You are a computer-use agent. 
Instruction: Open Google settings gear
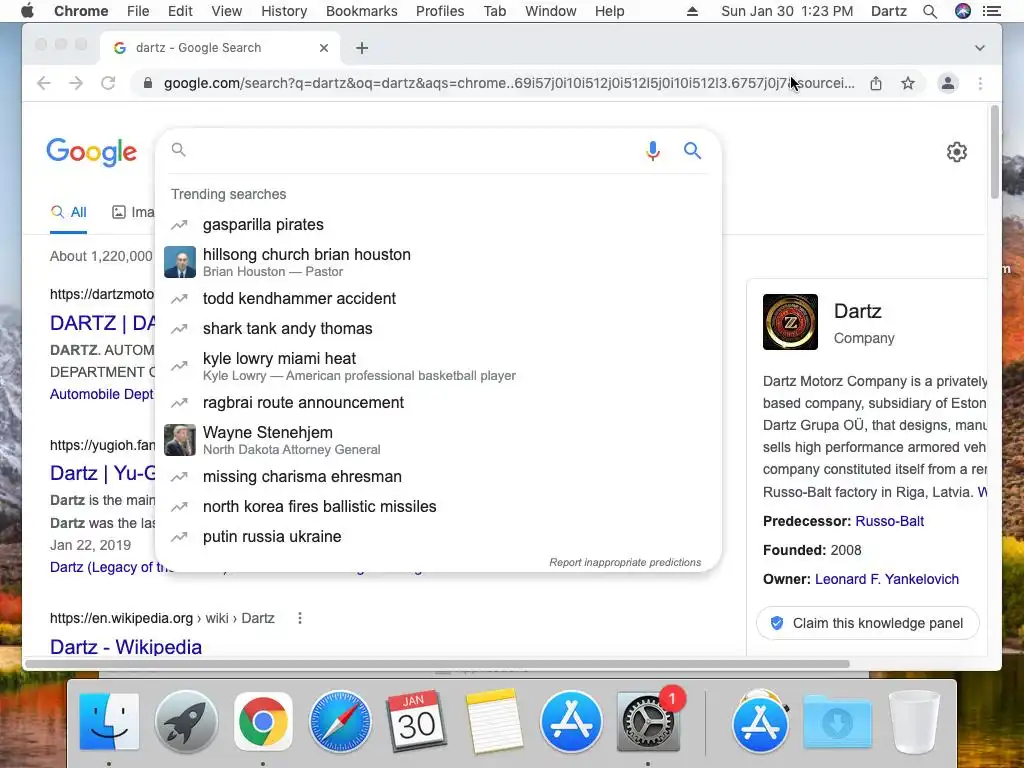click(957, 152)
